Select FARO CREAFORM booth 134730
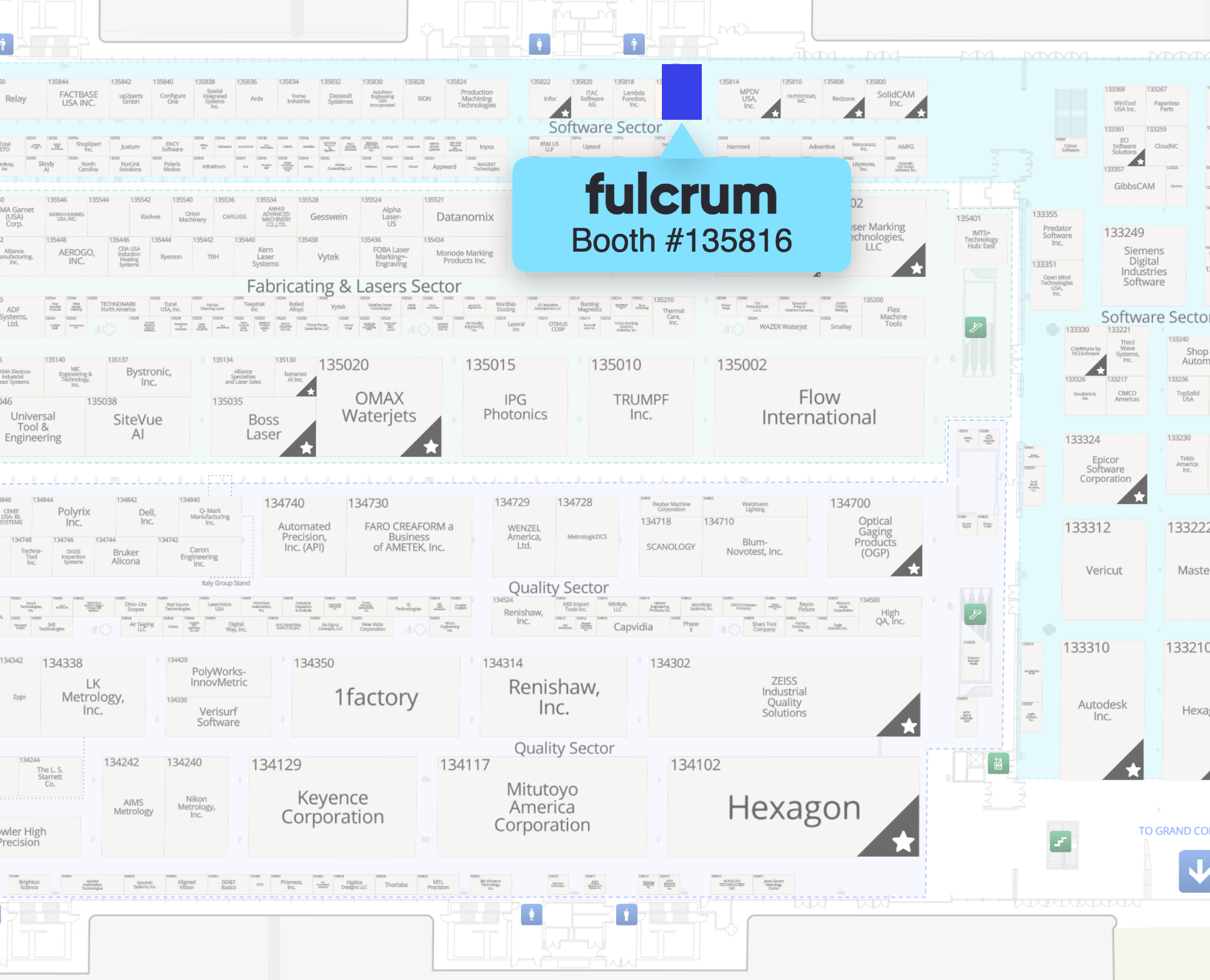The height and width of the screenshot is (980, 1210). click(x=408, y=536)
